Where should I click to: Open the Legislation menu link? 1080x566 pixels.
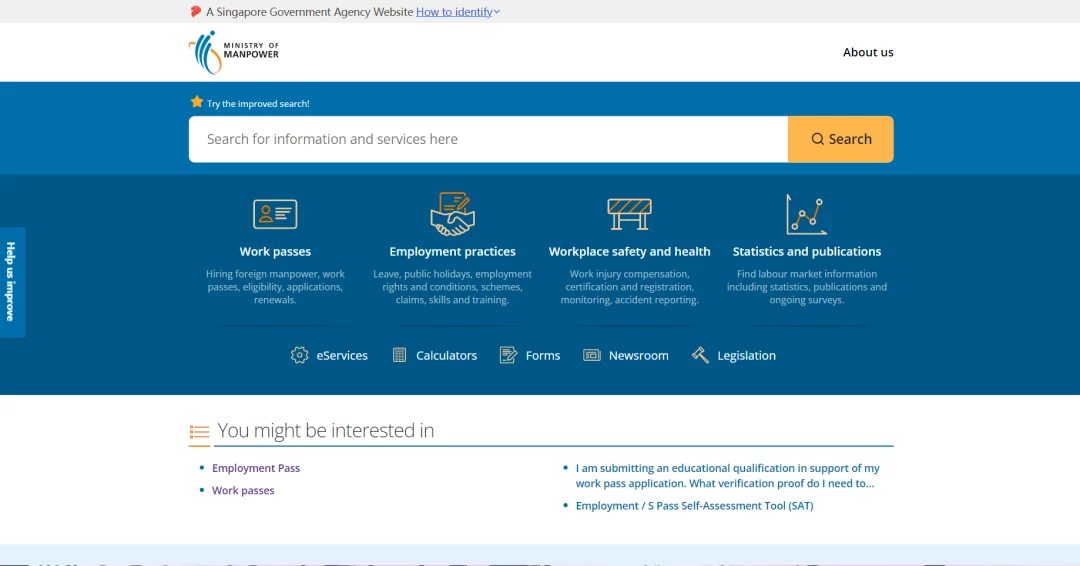pos(747,355)
